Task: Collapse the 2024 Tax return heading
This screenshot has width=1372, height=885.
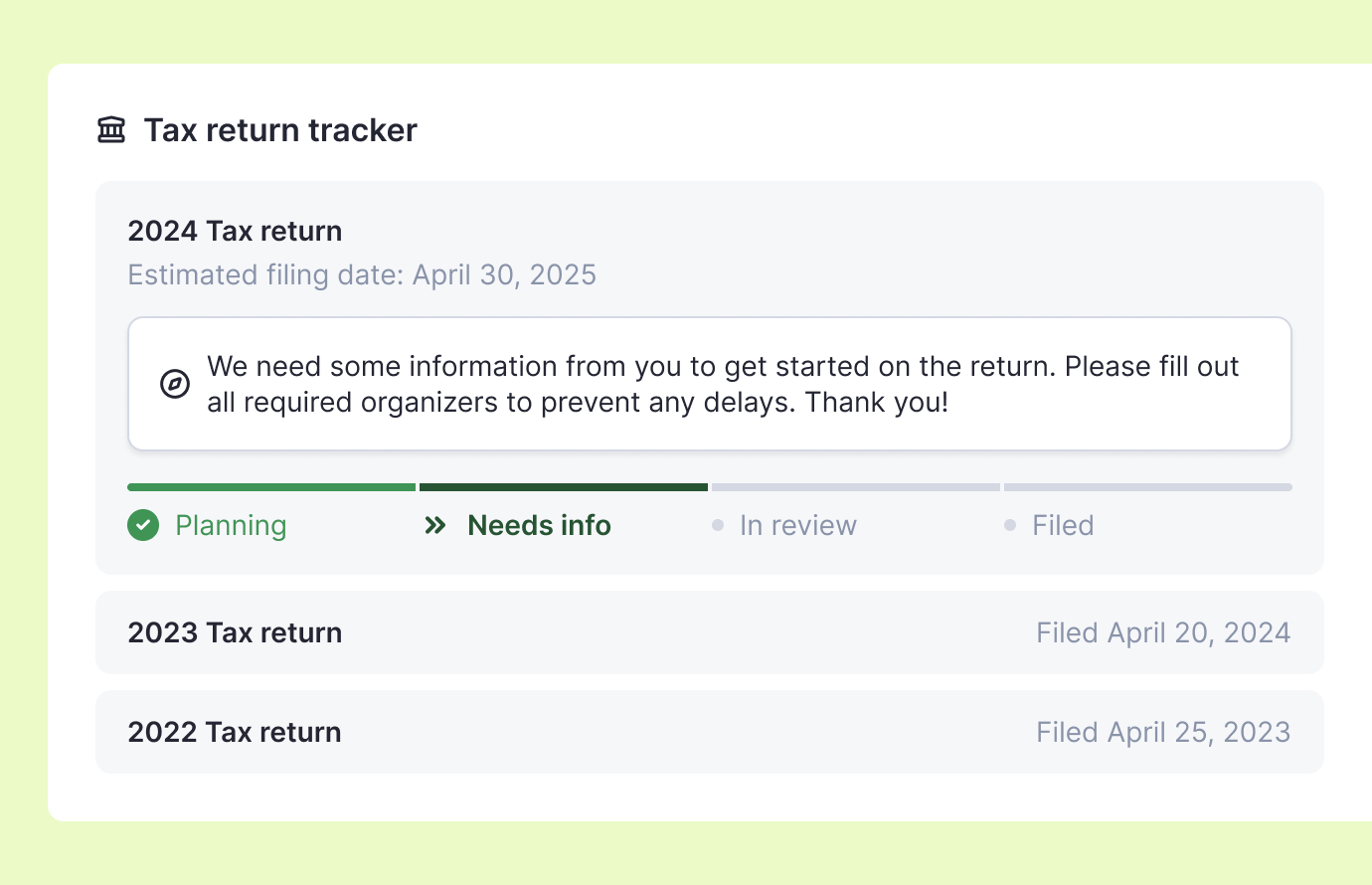Action: pos(235,231)
